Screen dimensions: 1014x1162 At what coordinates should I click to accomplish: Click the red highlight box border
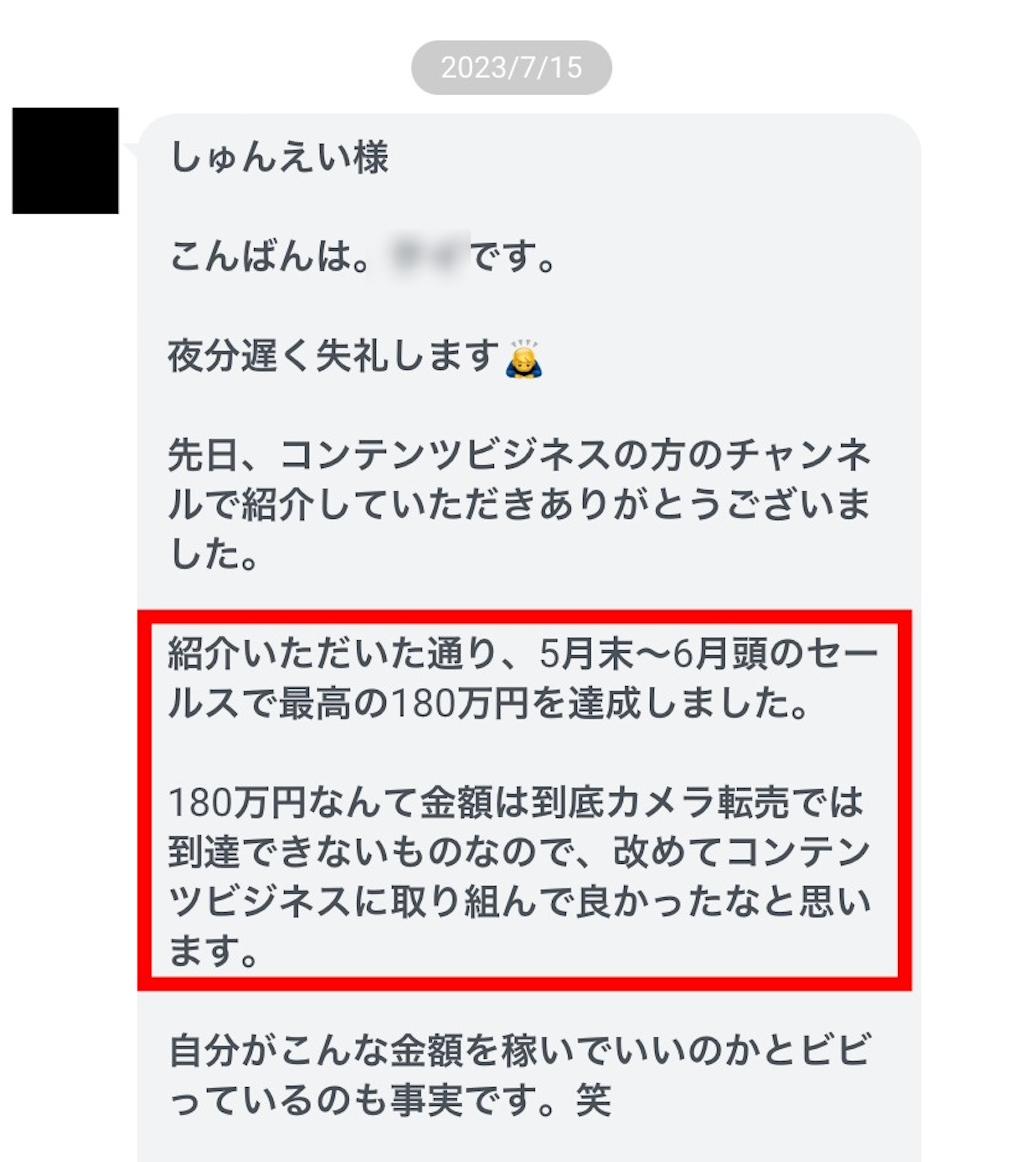tap(525, 617)
